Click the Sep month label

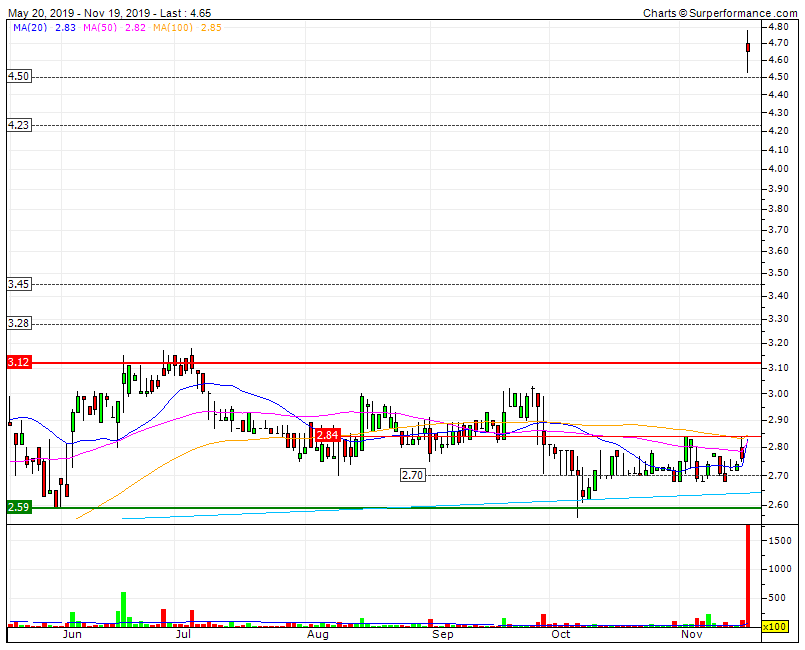click(x=443, y=634)
